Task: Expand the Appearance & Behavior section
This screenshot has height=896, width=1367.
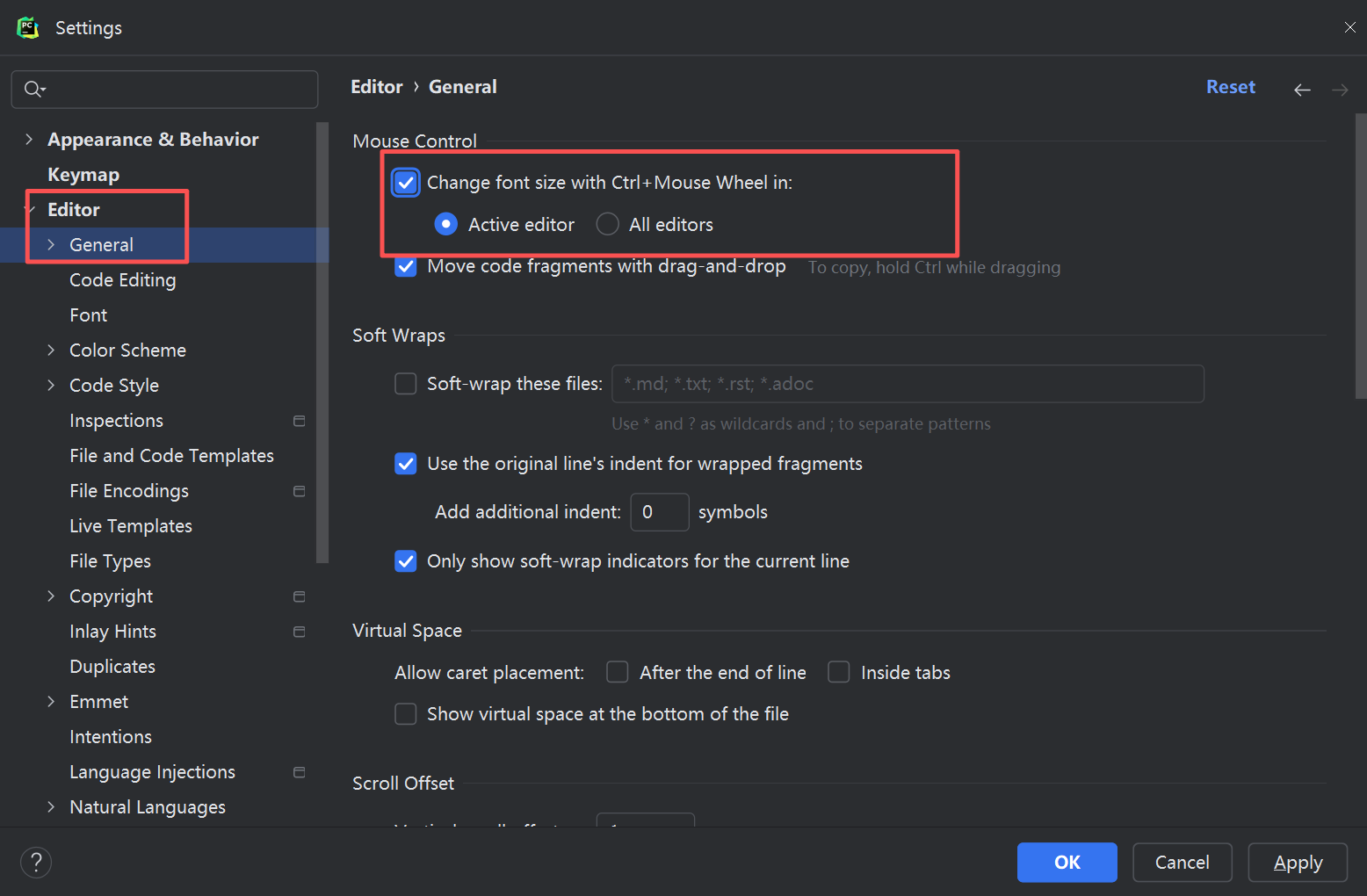Action: pyautogui.click(x=29, y=139)
